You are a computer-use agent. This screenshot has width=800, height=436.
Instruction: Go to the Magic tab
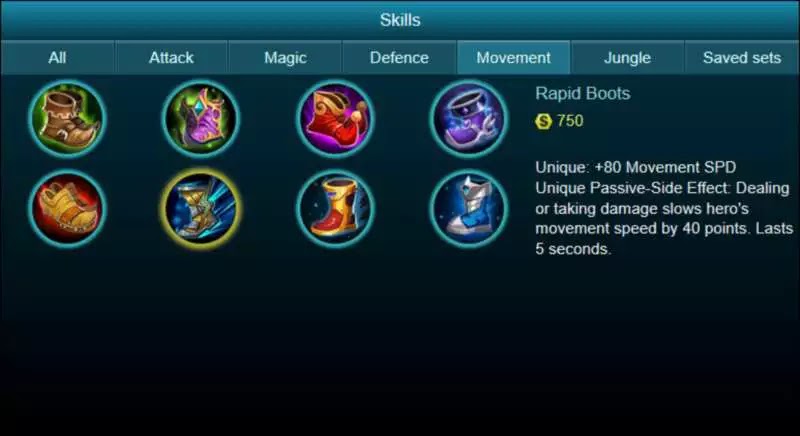[x=285, y=58]
